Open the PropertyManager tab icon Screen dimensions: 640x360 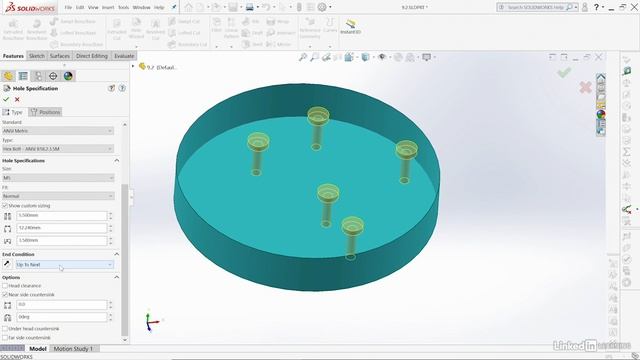click(x=23, y=76)
